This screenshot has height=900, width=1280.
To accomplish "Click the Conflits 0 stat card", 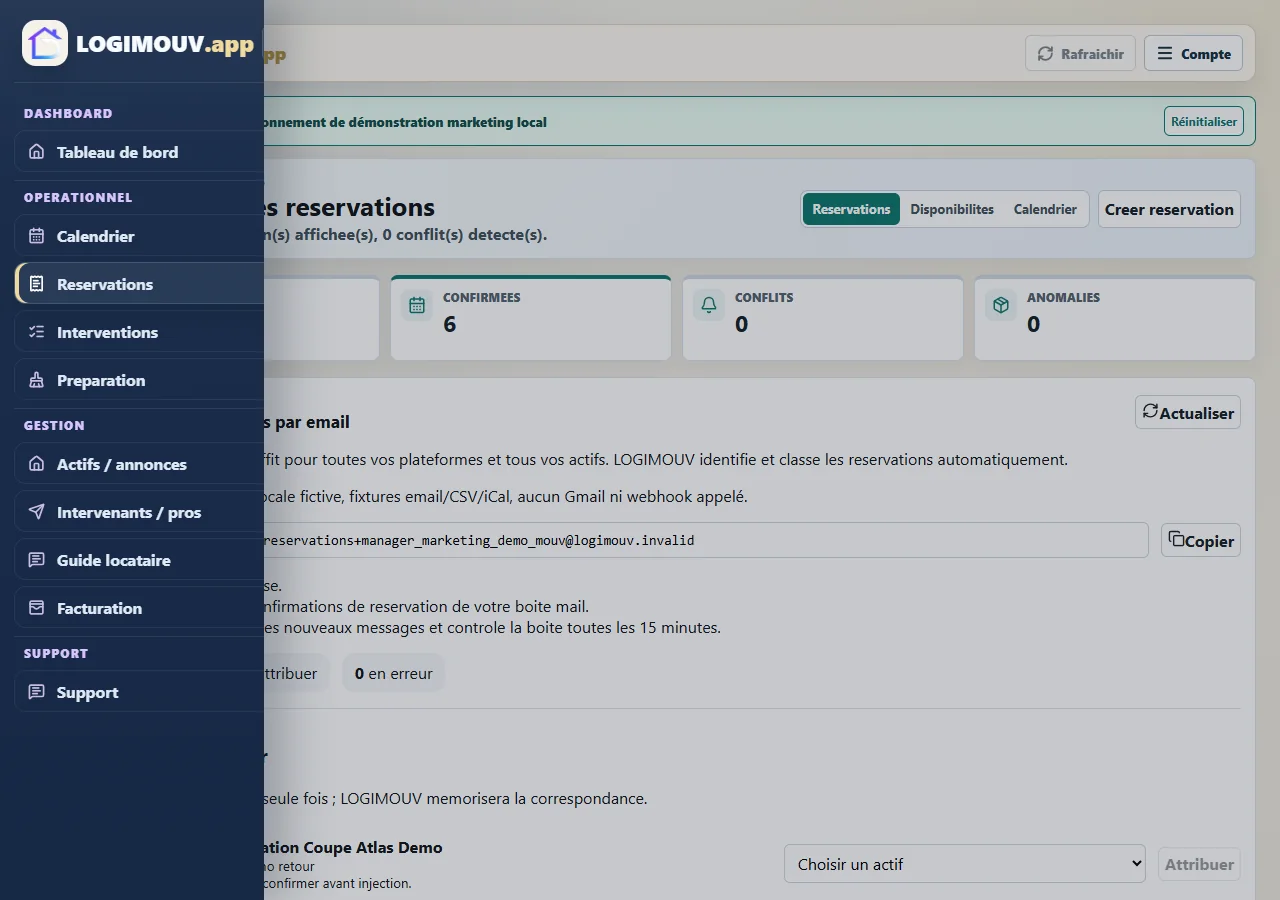I will (x=823, y=318).
